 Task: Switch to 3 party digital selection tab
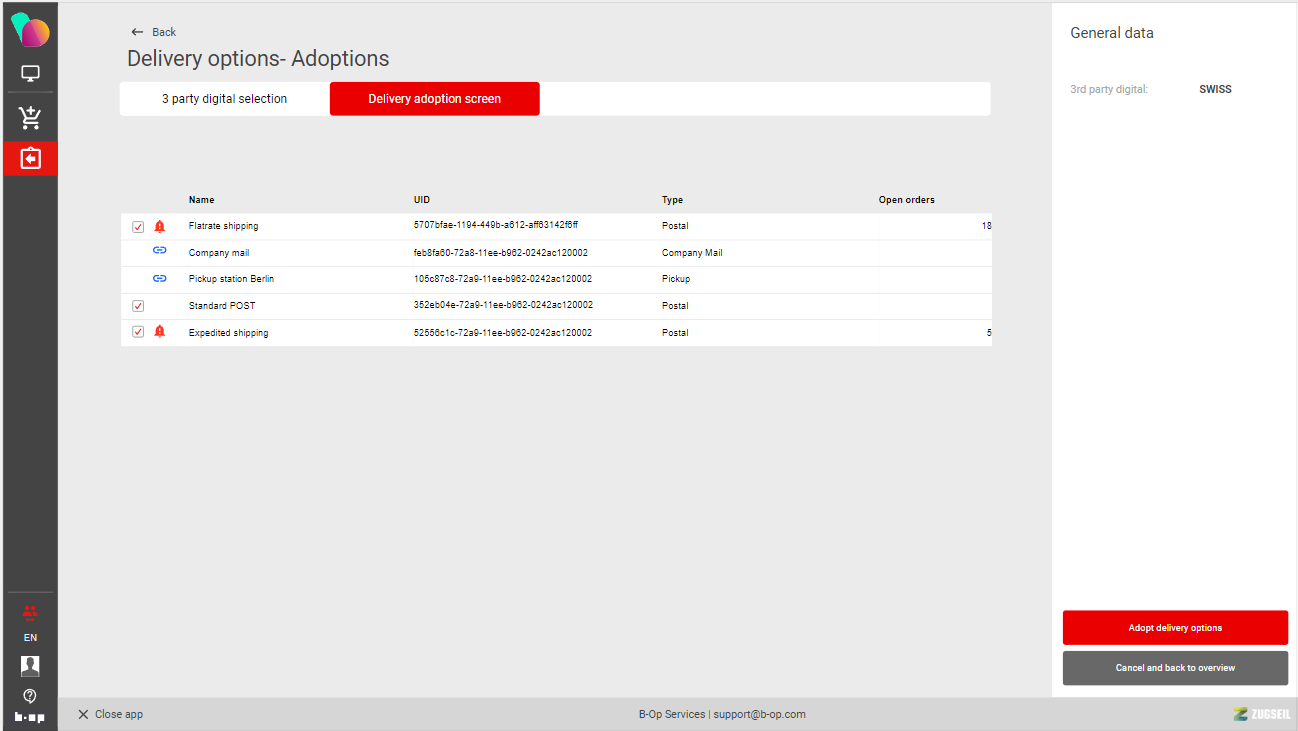pyautogui.click(x=224, y=99)
